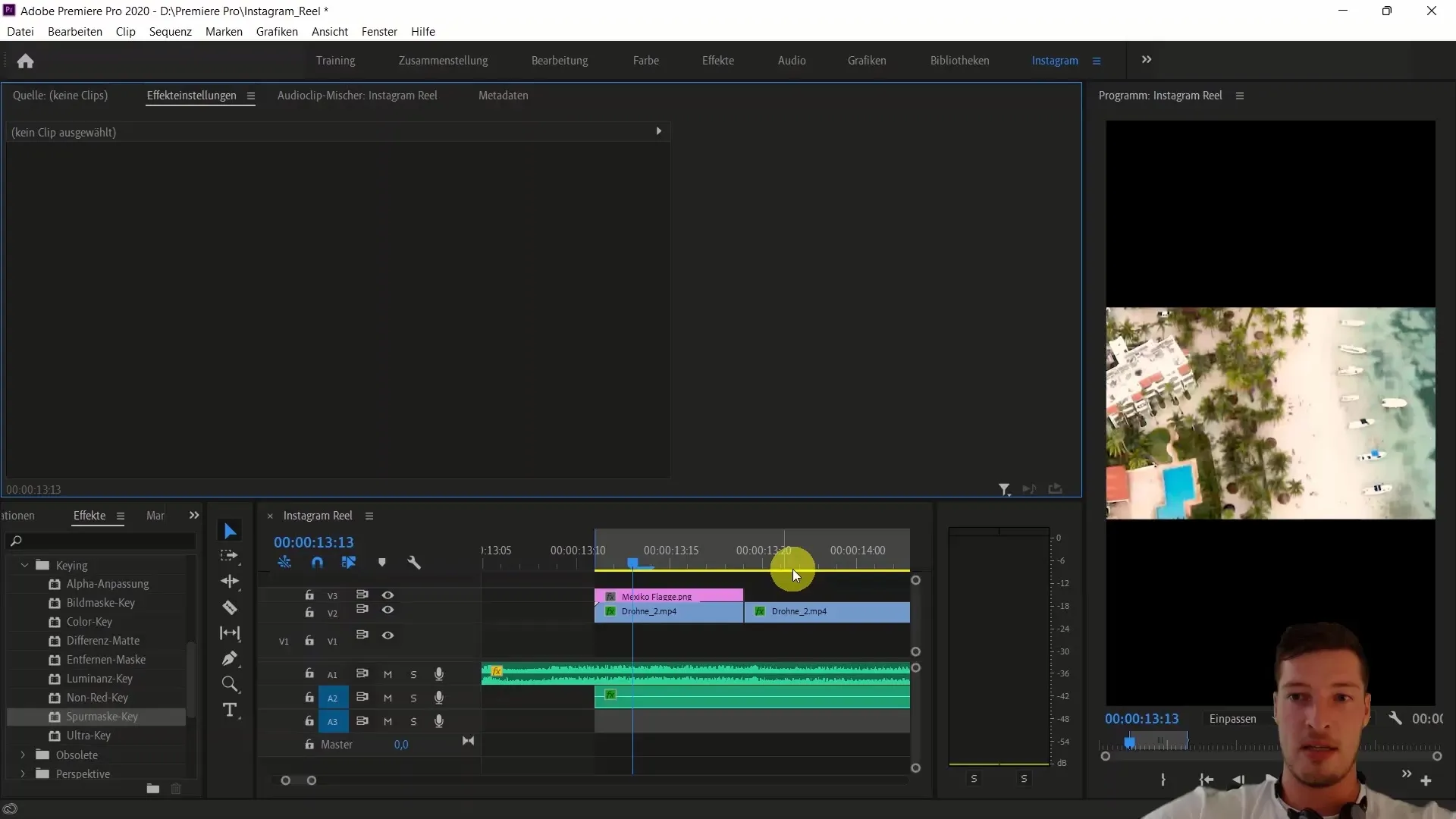Show more workspaces chevron
This screenshot has height=819, width=1456.
[1147, 60]
